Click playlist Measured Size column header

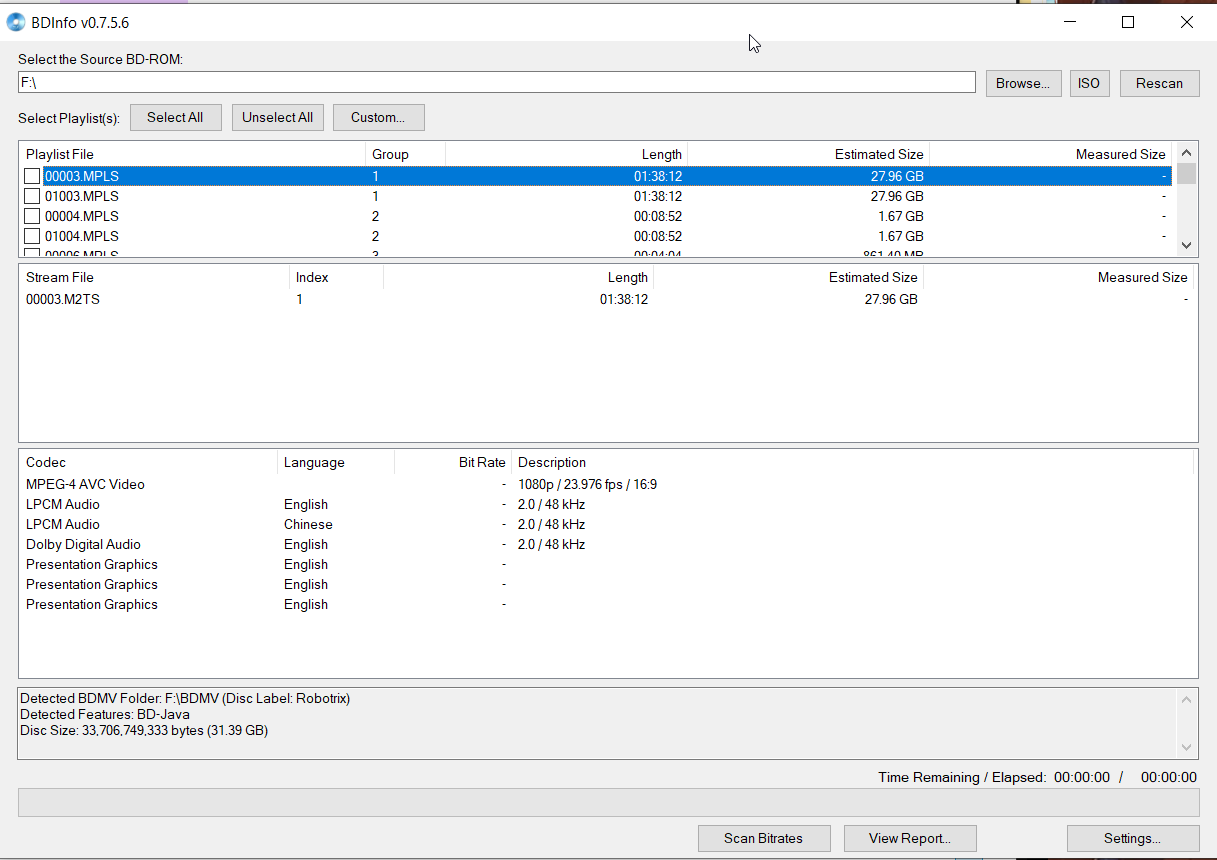click(x=1051, y=154)
